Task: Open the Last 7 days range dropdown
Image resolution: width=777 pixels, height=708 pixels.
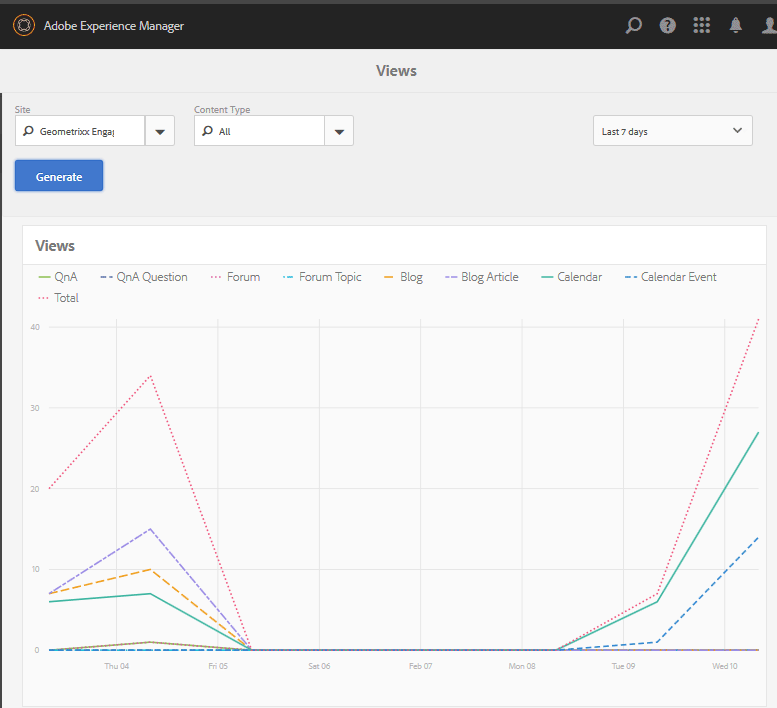Action: [x=672, y=131]
